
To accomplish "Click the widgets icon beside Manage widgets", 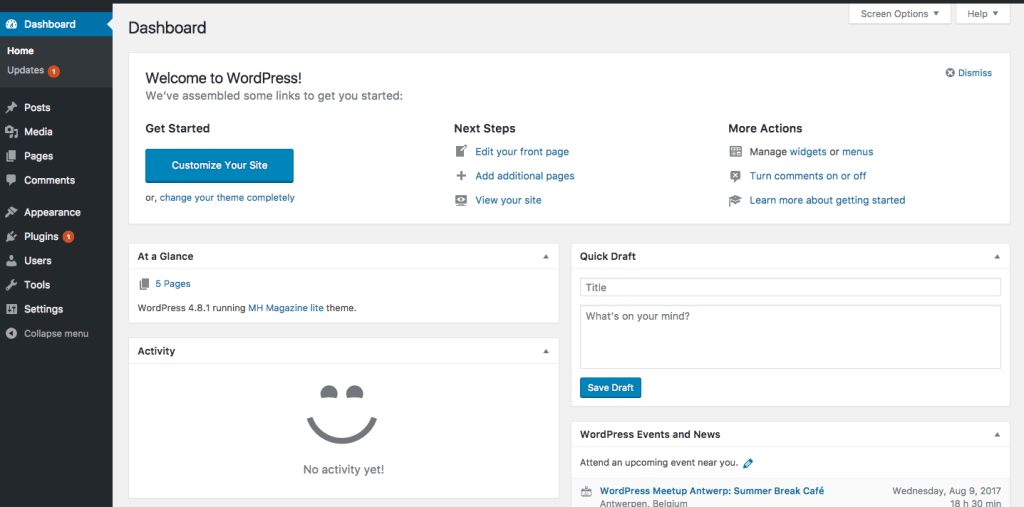I will pos(735,152).
